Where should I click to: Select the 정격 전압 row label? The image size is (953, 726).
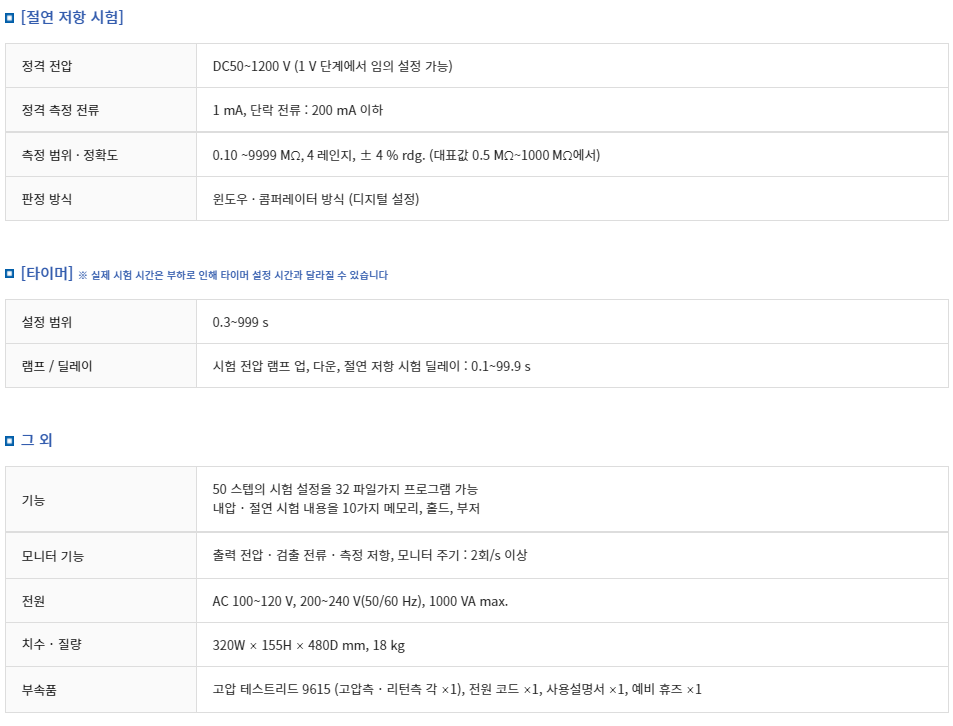[47, 66]
